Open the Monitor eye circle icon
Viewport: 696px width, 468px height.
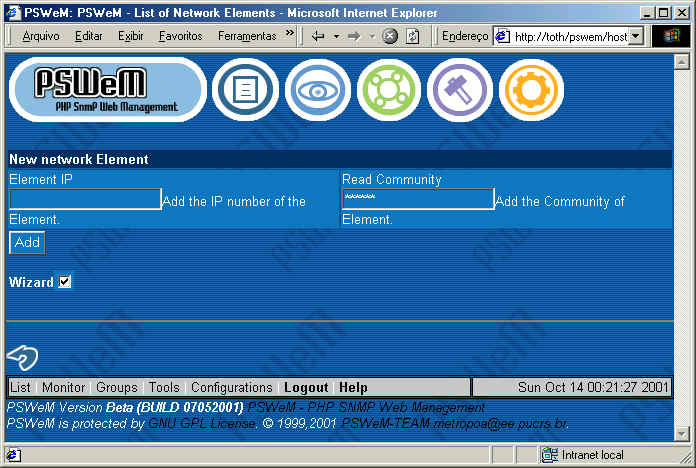[x=317, y=90]
